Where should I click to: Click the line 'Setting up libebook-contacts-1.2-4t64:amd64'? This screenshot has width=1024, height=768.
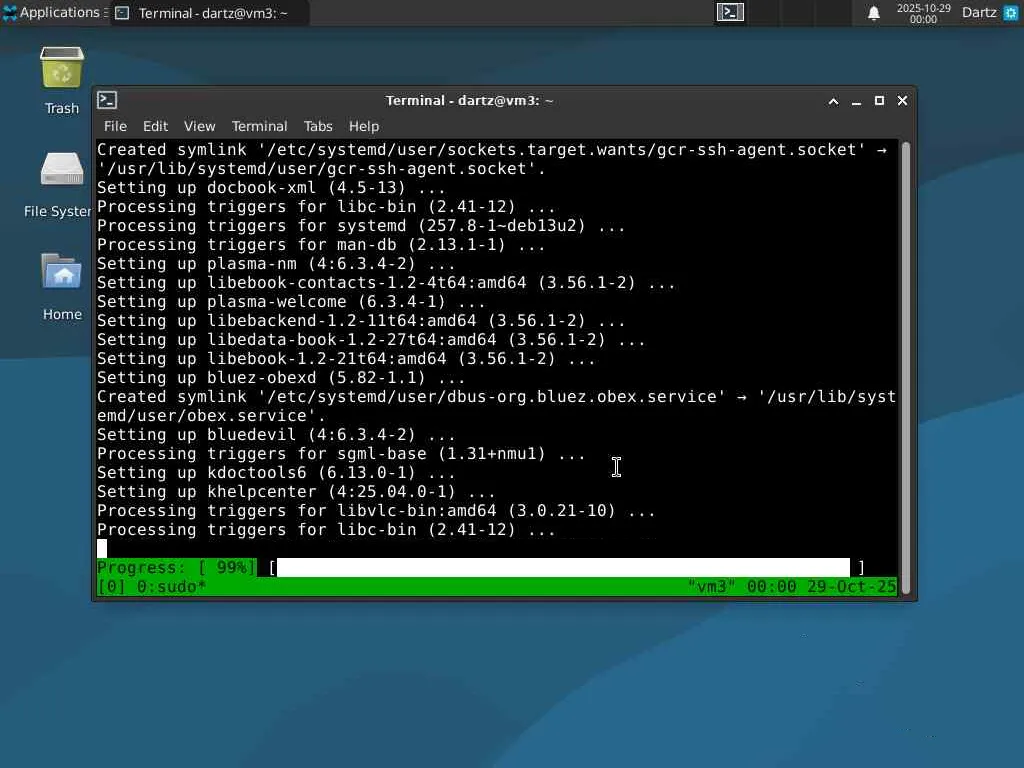(386, 283)
